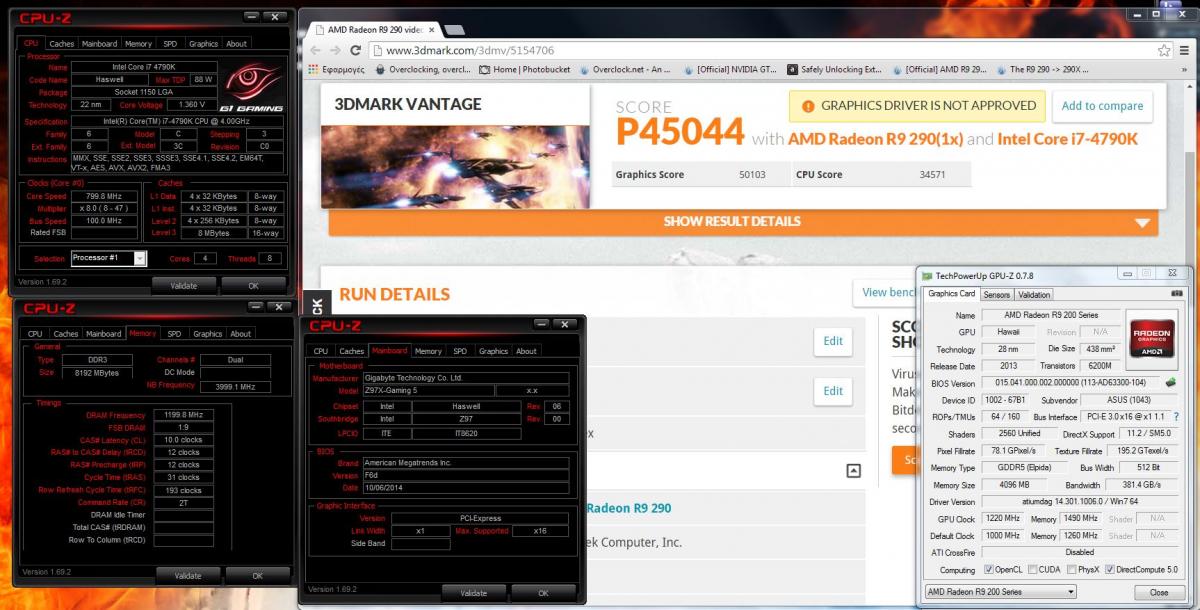Open the Intel Core i7-4790K score link
1200x610 pixels.
point(1067,139)
